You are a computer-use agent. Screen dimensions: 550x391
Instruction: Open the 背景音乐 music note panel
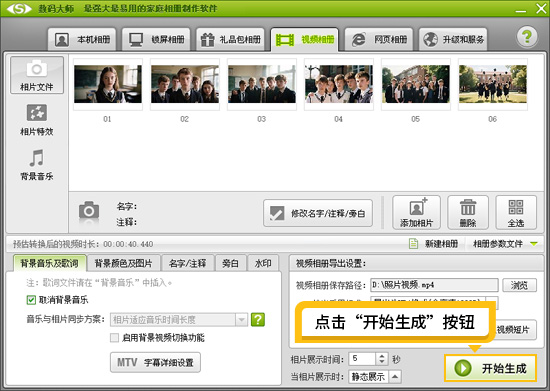pyautogui.click(x=36, y=164)
